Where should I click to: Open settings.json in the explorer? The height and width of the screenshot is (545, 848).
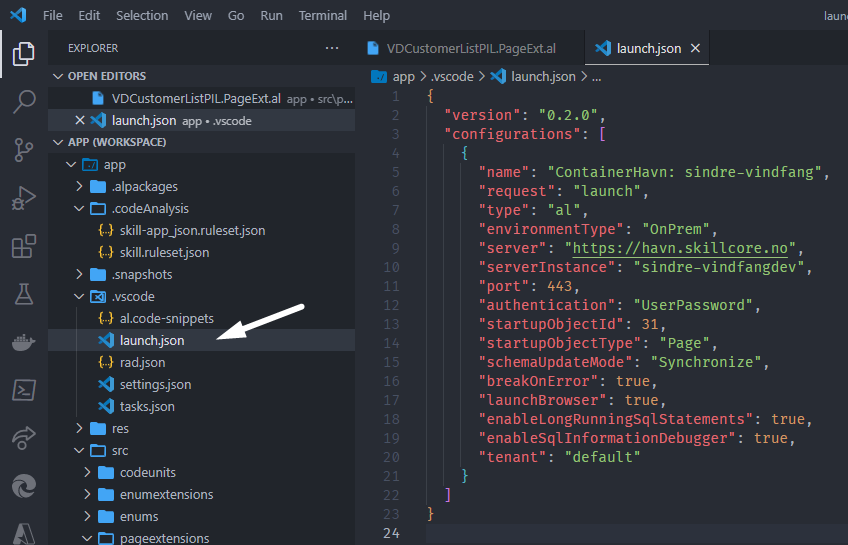155,384
